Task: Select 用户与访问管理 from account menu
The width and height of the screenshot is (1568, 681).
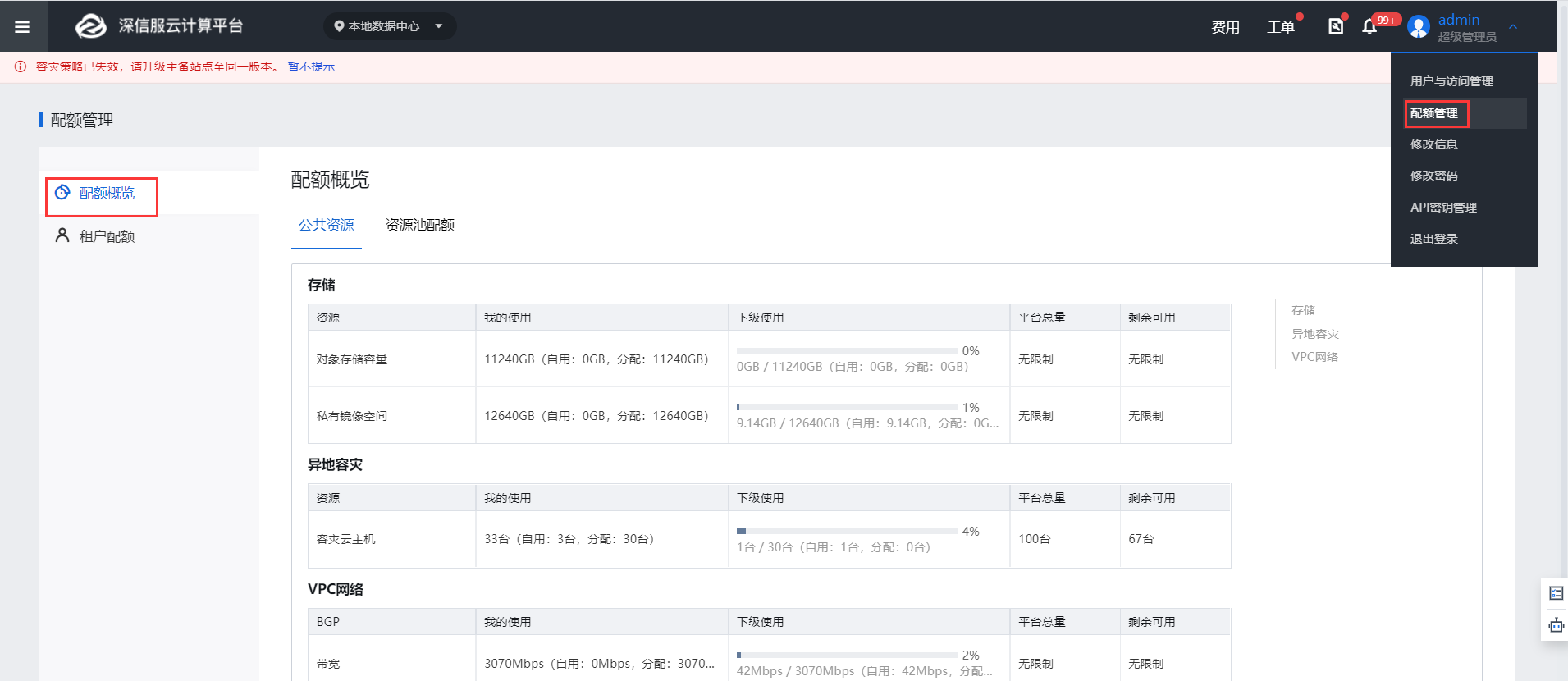Action: [1451, 81]
